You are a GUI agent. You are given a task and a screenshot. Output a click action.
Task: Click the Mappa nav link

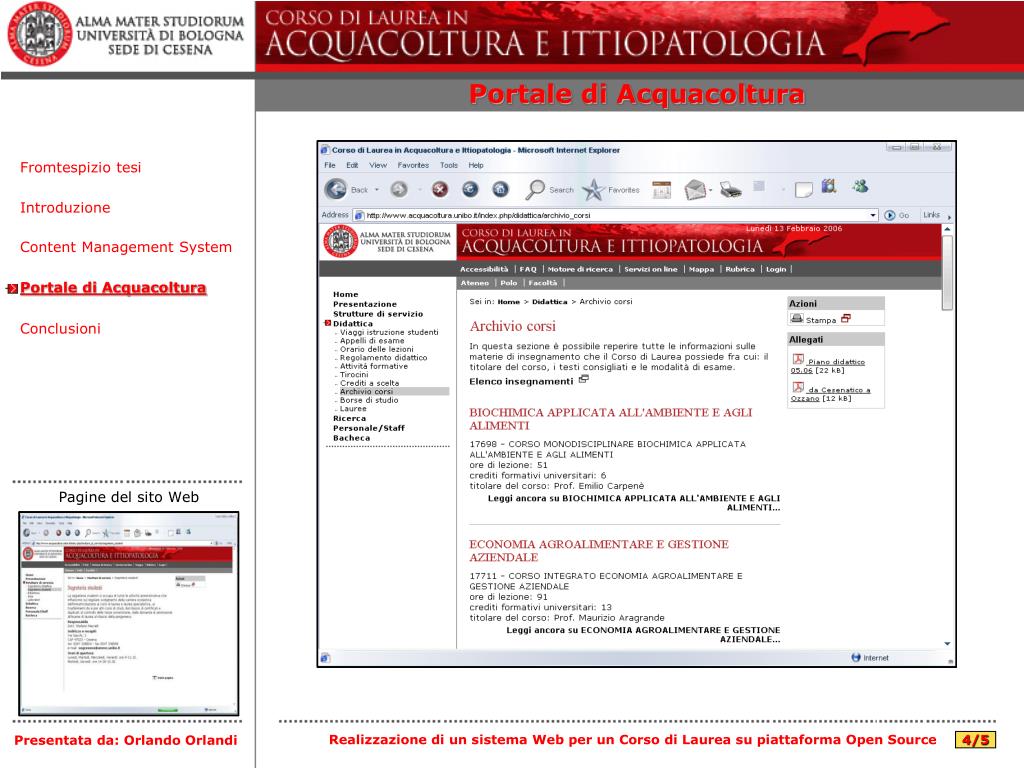701,269
